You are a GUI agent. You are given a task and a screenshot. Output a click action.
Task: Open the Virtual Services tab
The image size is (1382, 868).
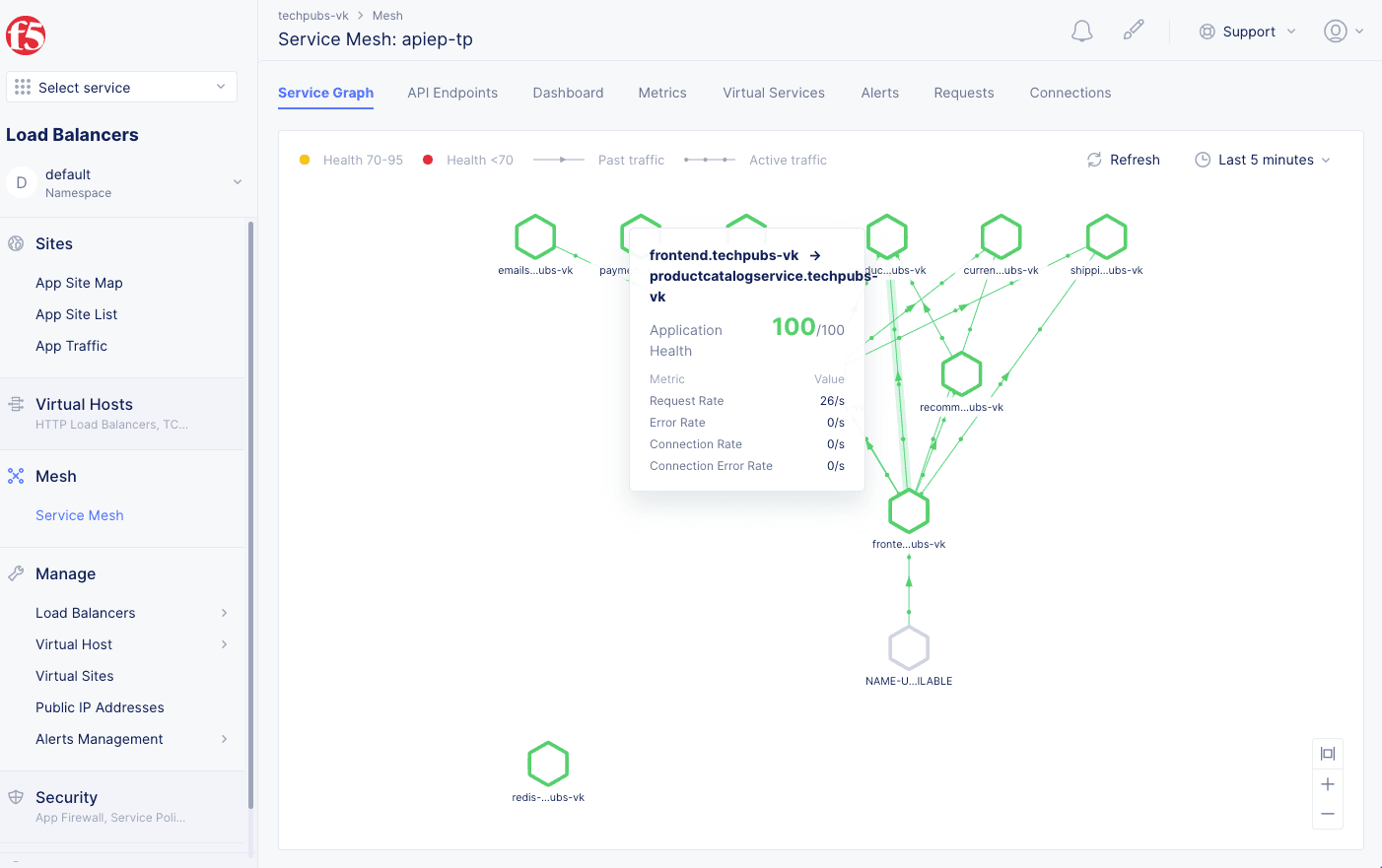tap(774, 93)
